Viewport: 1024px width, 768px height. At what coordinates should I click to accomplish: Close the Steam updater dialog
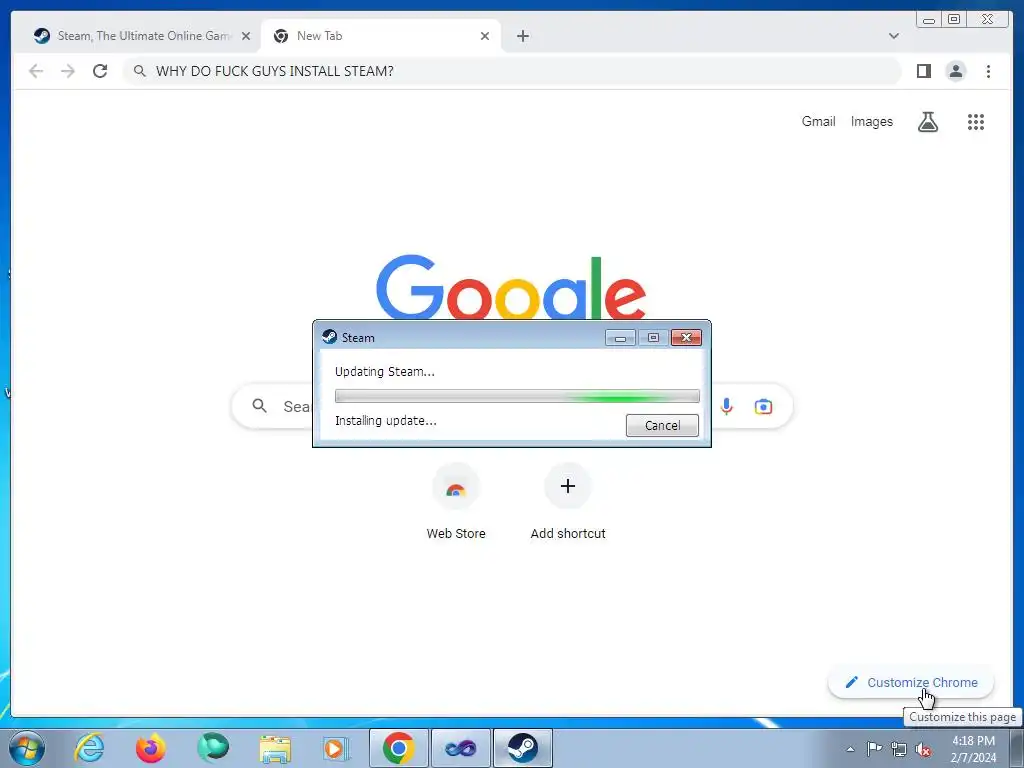[686, 338]
